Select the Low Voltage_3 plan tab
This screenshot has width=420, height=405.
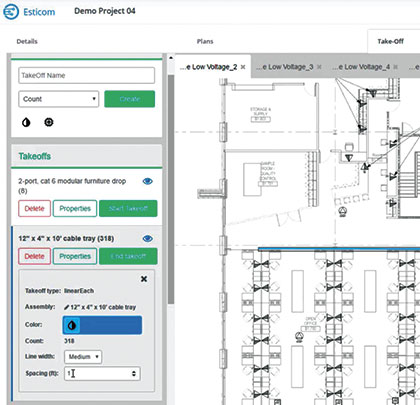point(285,67)
